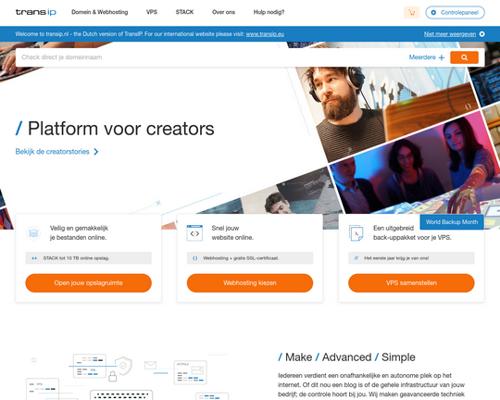This screenshot has width=500, height=400.
Task: Click the TransIP logo
Action: [x=36, y=12]
